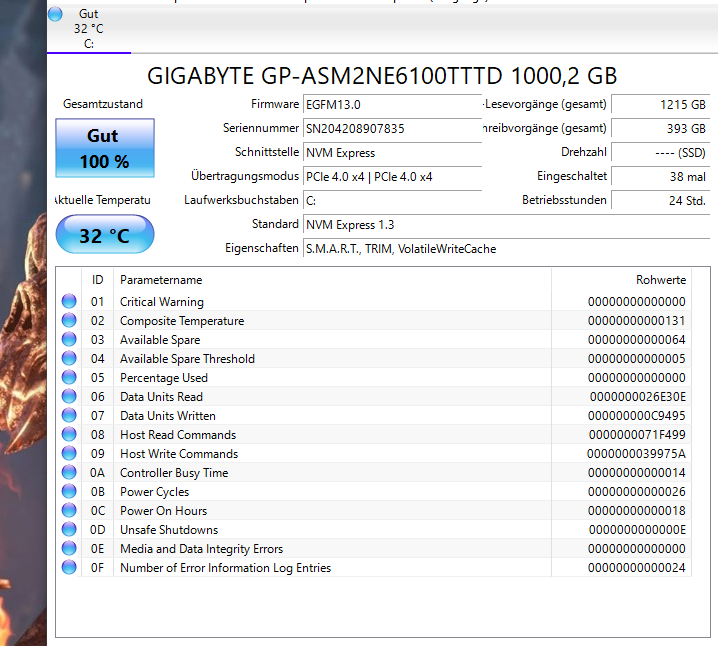Click the Standard field NVM Express 1.3
The image size is (718, 646).
[x=506, y=225]
